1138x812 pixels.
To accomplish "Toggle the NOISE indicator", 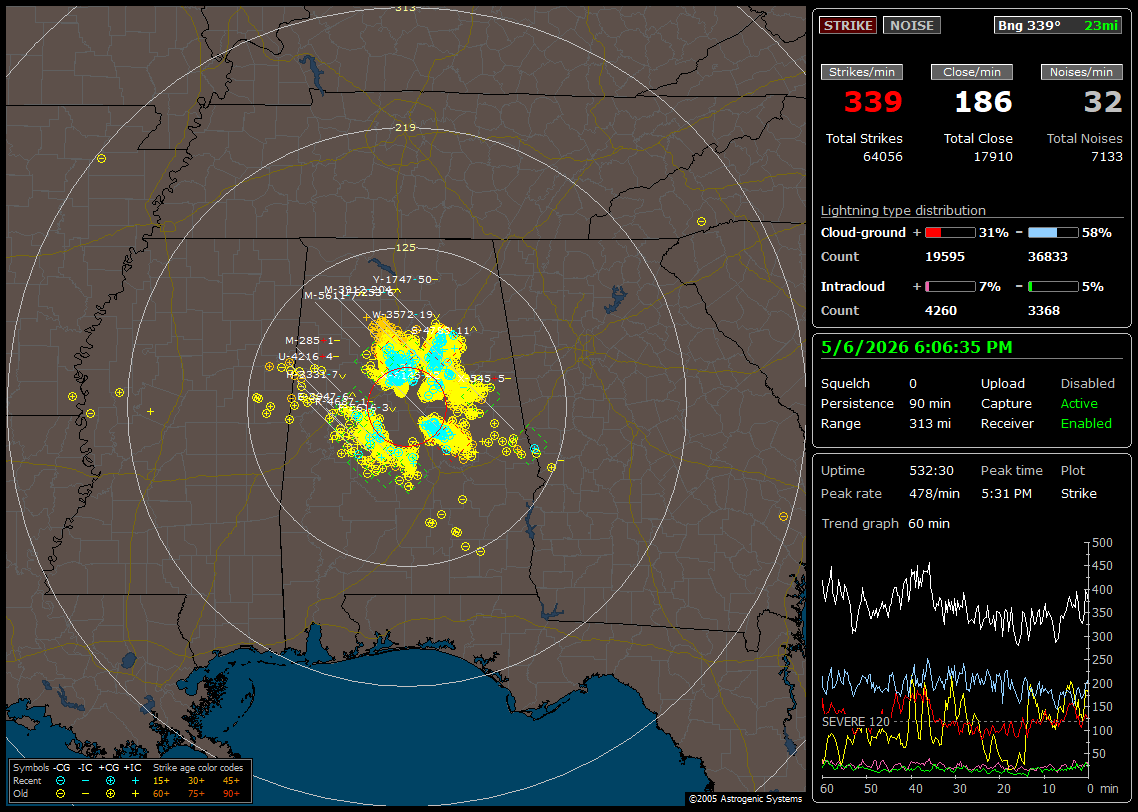I will pos(912,25).
